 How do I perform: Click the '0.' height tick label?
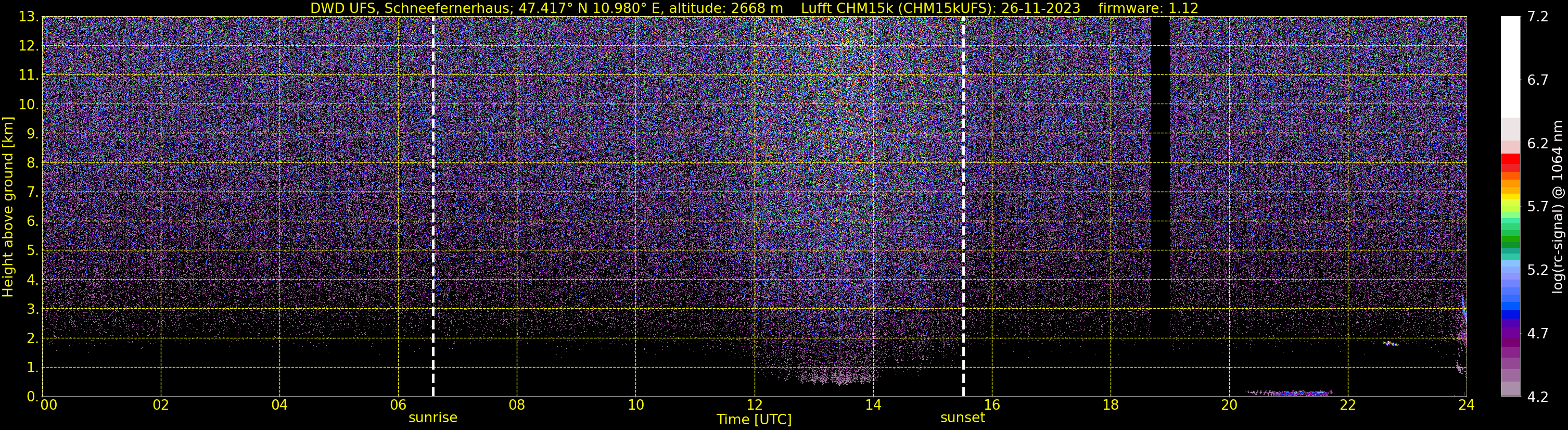pyautogui.click(x=32, y=397)
